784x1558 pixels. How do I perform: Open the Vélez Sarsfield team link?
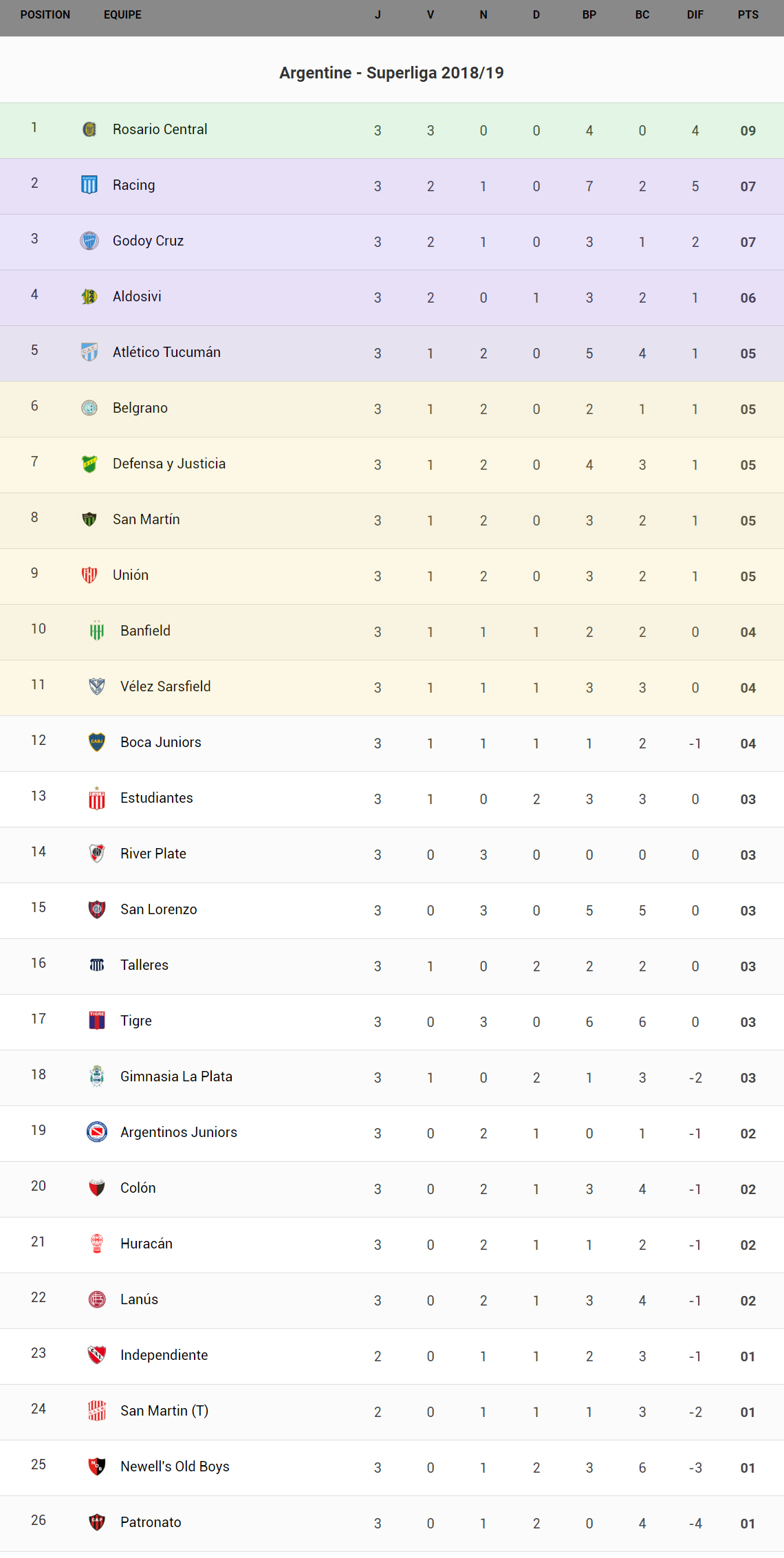[x=165, y=686]
